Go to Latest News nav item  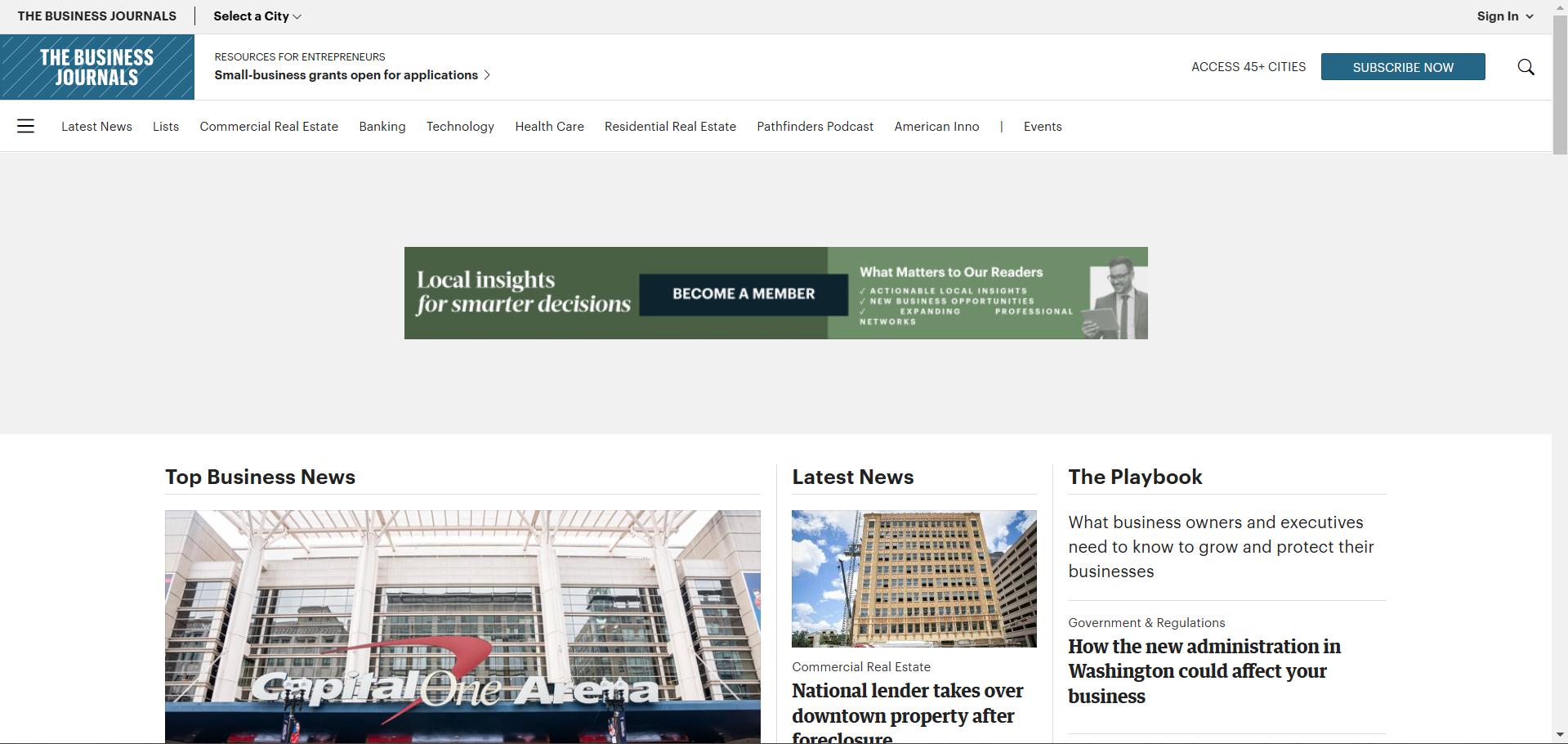click(96, 127)
